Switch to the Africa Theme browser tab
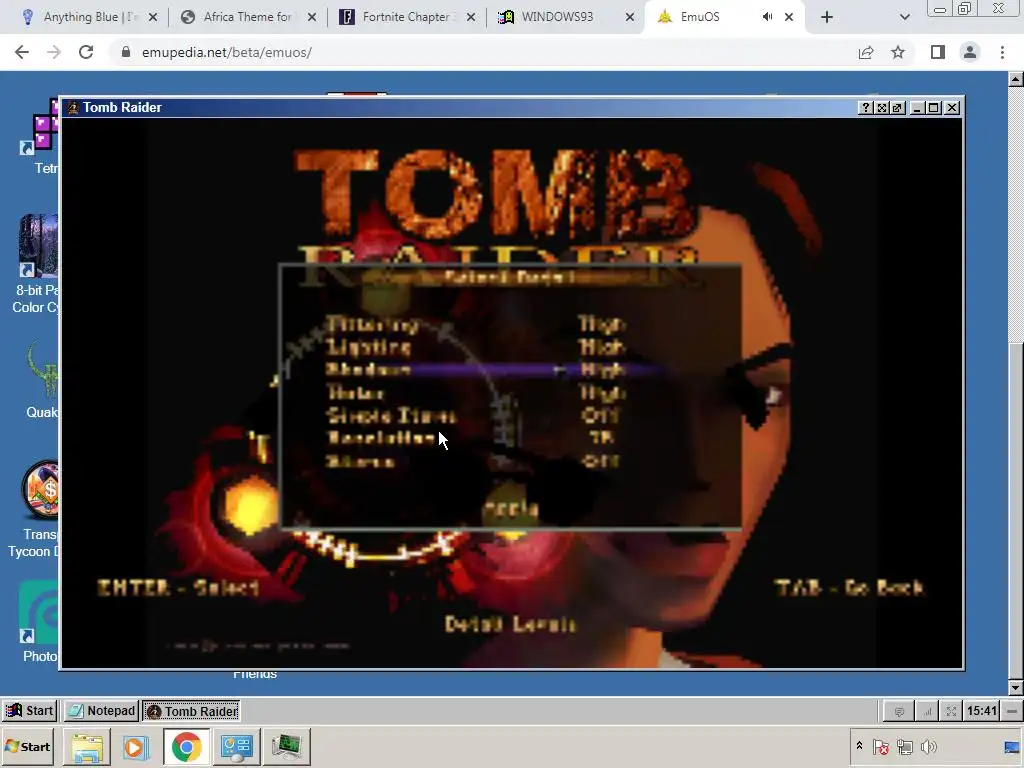This screenshot has height=768, width=1024. [247, 17]
